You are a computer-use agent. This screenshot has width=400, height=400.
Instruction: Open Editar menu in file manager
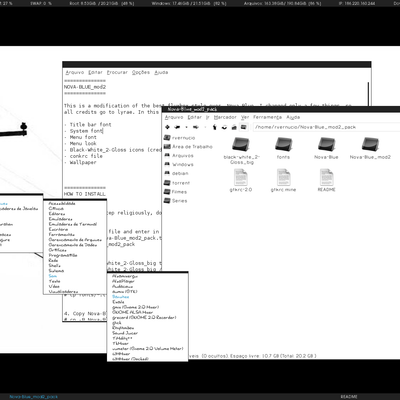(194, 117)
